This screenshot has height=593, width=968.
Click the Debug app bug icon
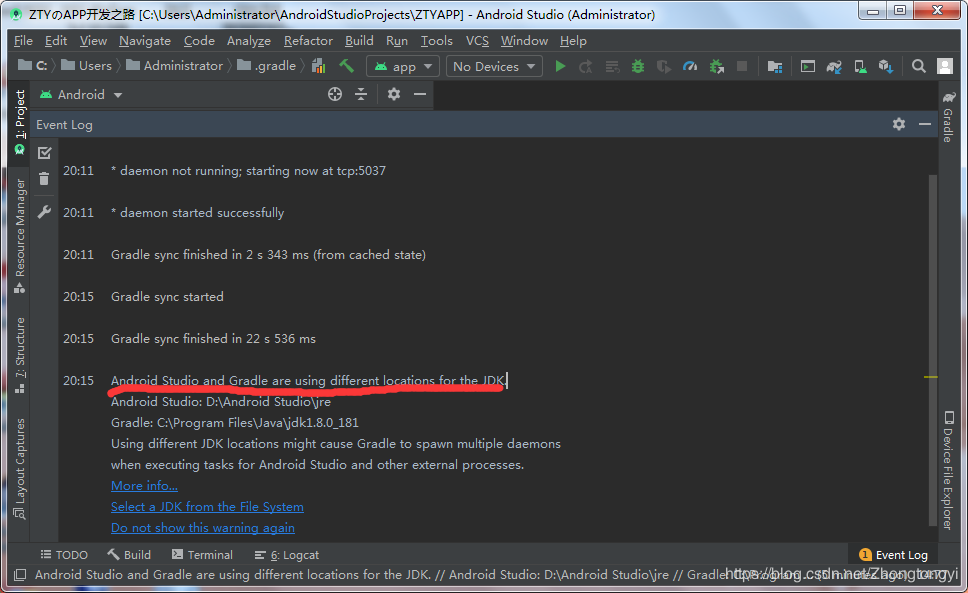638,66
